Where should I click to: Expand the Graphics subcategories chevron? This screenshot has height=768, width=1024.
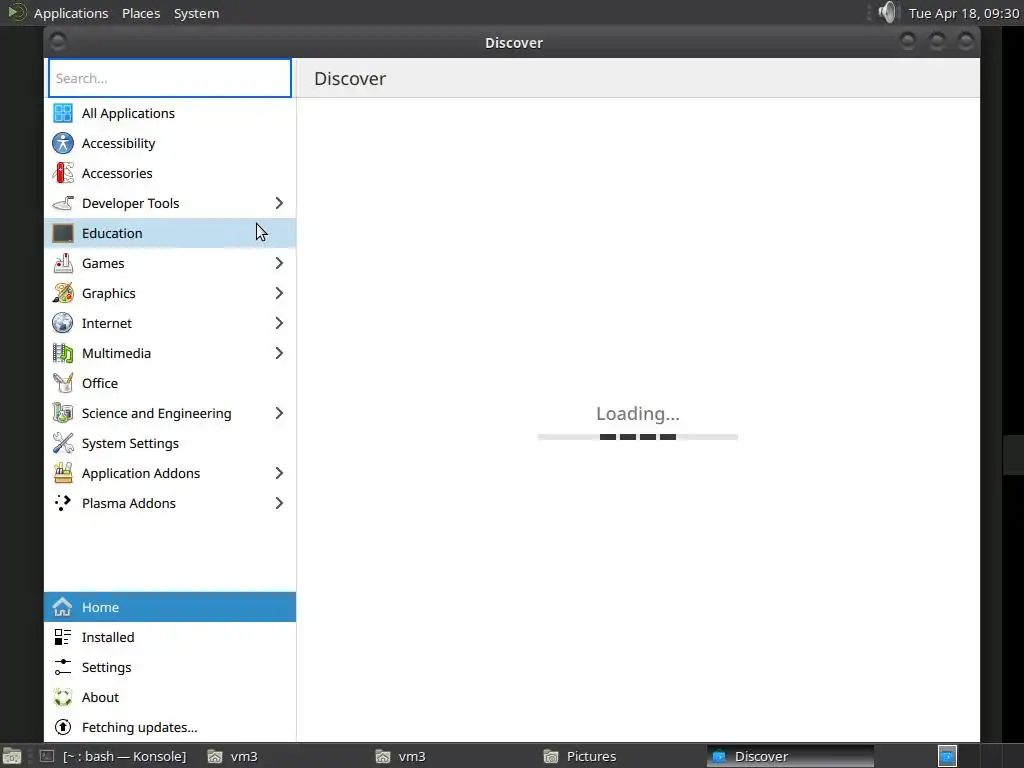(279, 293)
